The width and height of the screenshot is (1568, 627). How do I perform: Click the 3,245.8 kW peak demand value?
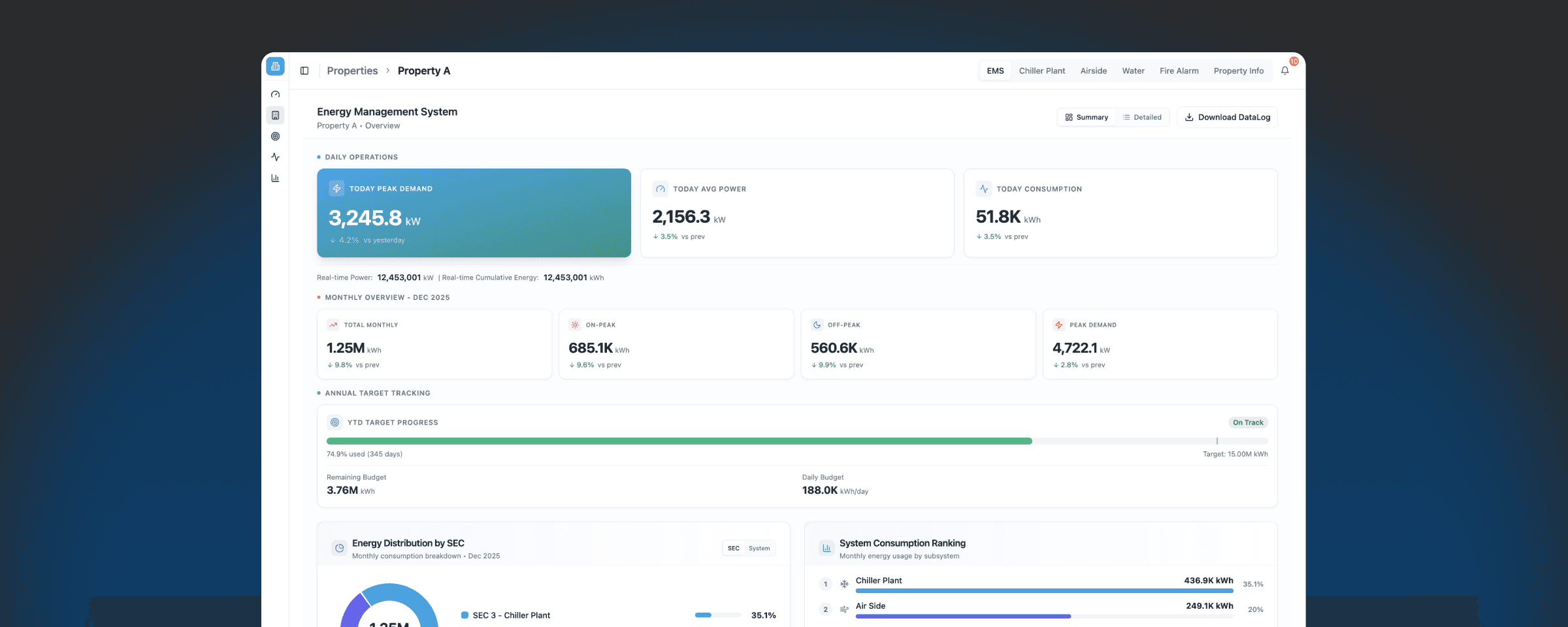click(374, 218)
